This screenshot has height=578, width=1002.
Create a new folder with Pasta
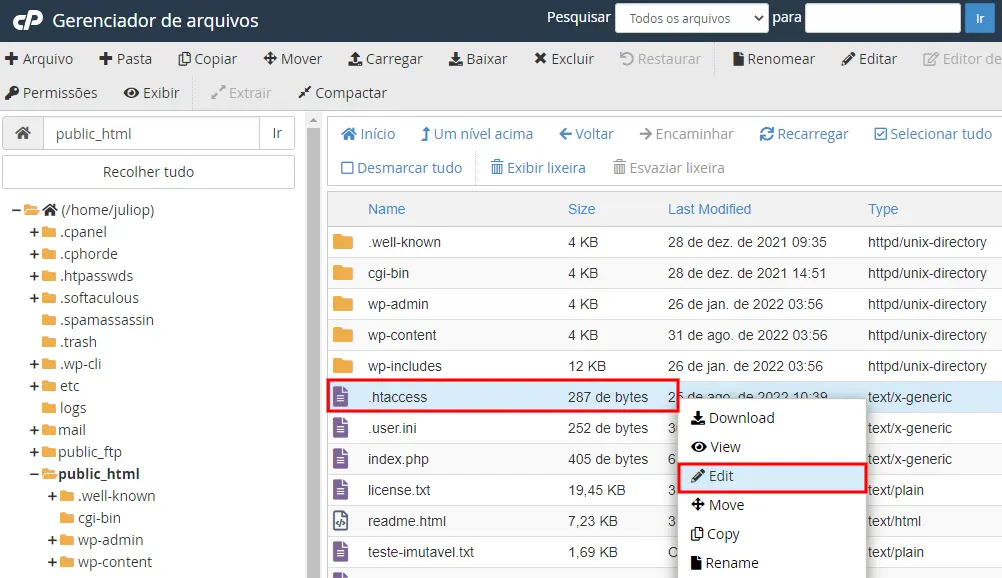click(125, 59)
